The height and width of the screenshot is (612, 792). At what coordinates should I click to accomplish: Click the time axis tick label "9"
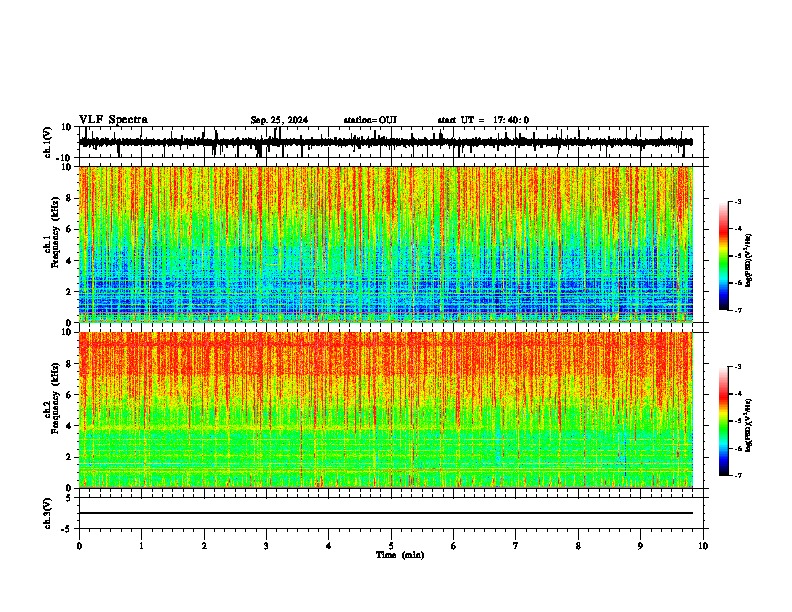(x=640, y=546)
